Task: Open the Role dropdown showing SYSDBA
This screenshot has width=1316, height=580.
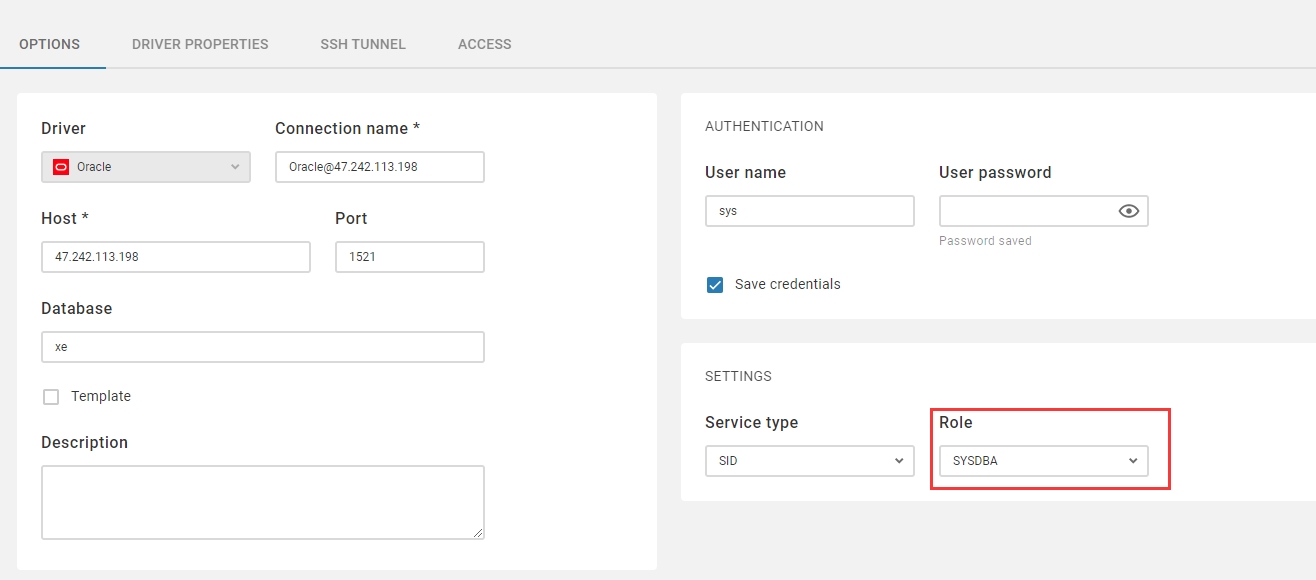Action: [1043, 461]
